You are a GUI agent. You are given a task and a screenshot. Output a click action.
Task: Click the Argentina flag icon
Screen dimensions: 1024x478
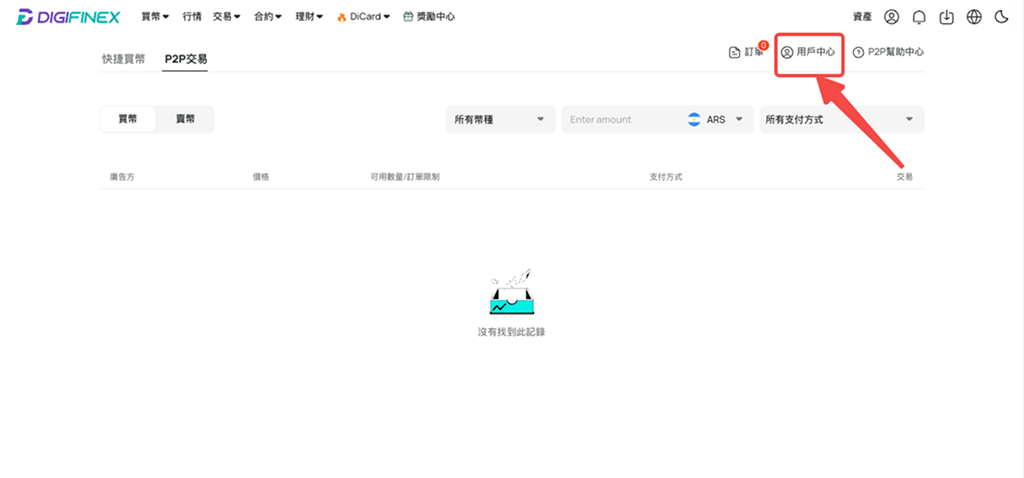(x=694, y=120)
